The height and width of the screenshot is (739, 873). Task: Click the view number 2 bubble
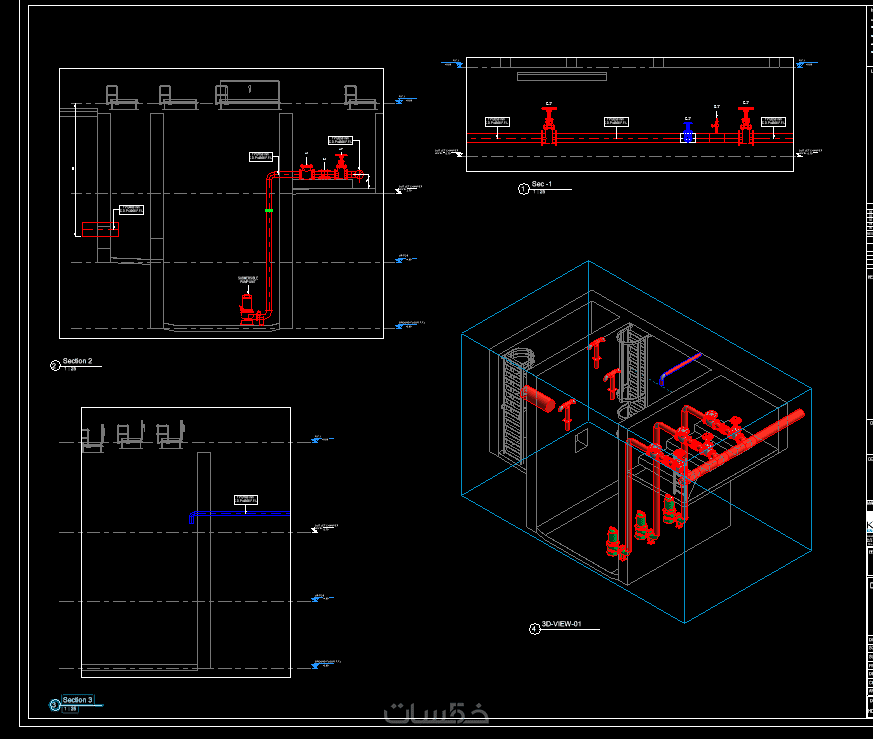[x=55, y=366]
